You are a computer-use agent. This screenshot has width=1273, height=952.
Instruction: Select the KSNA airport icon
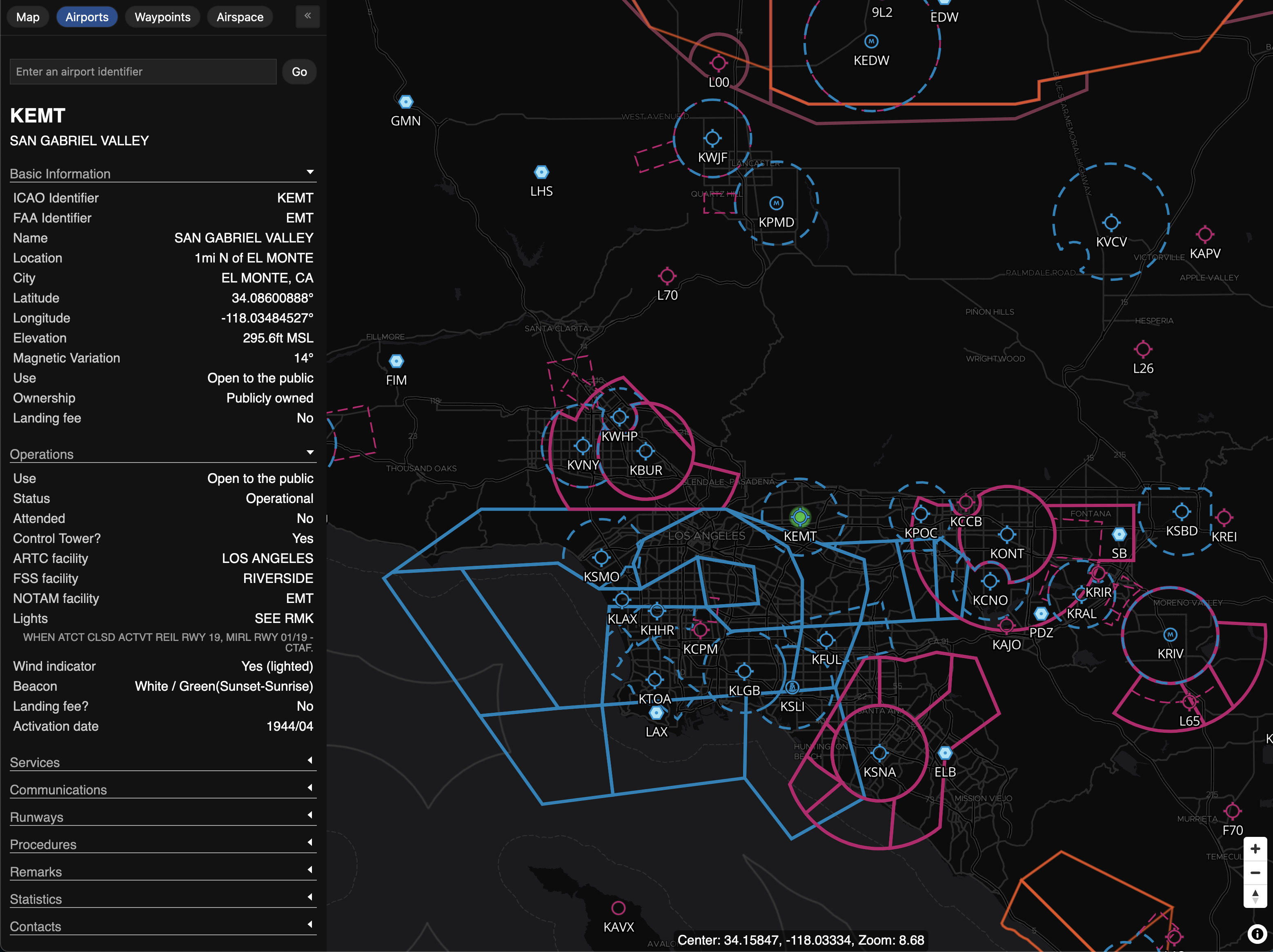point(879,753)
